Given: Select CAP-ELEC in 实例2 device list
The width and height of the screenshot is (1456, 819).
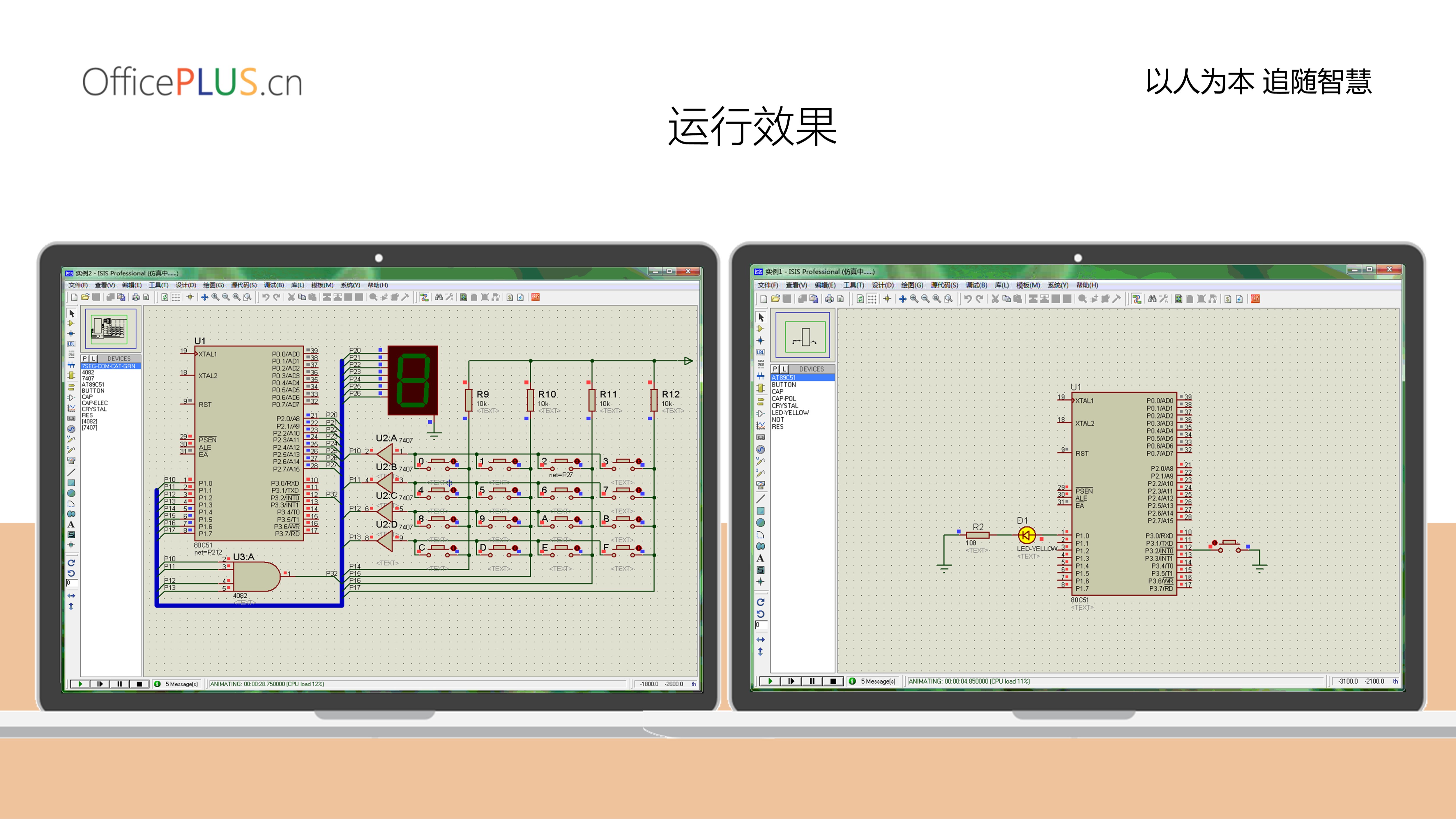Looking at the screenshot, I should click(x=94, y=403).
